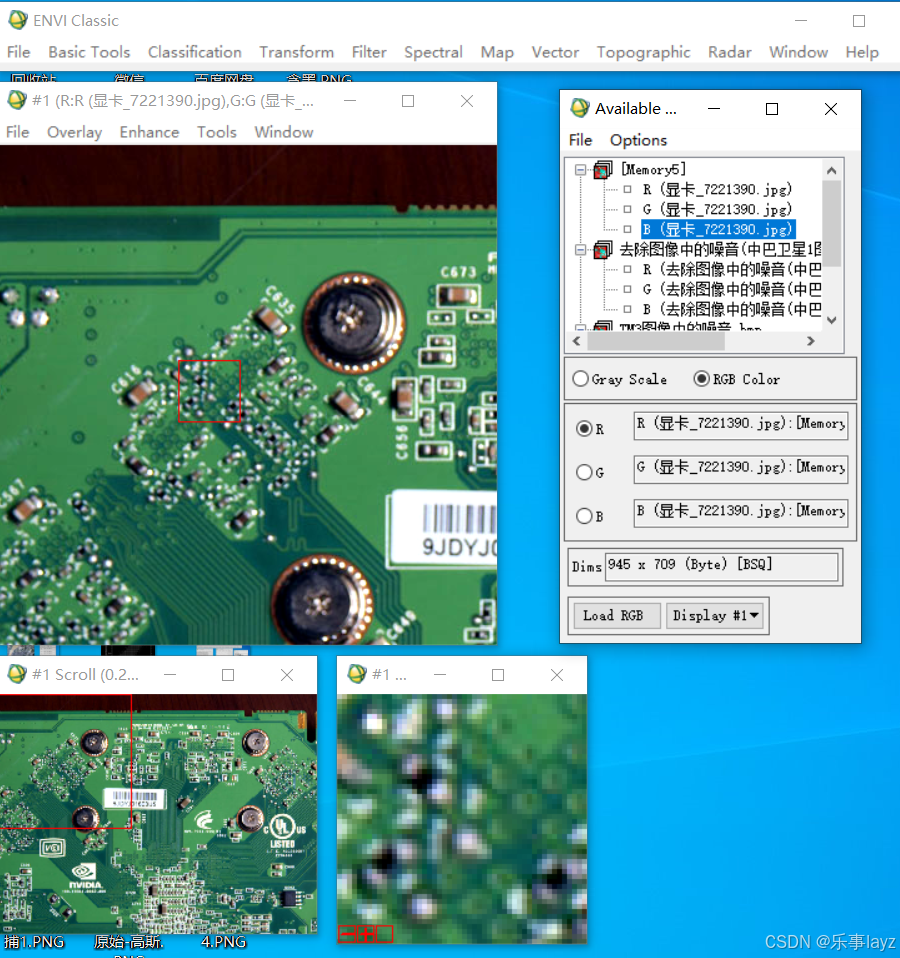Open the Vector menu
Screen dimensions: 900x958
555,53
